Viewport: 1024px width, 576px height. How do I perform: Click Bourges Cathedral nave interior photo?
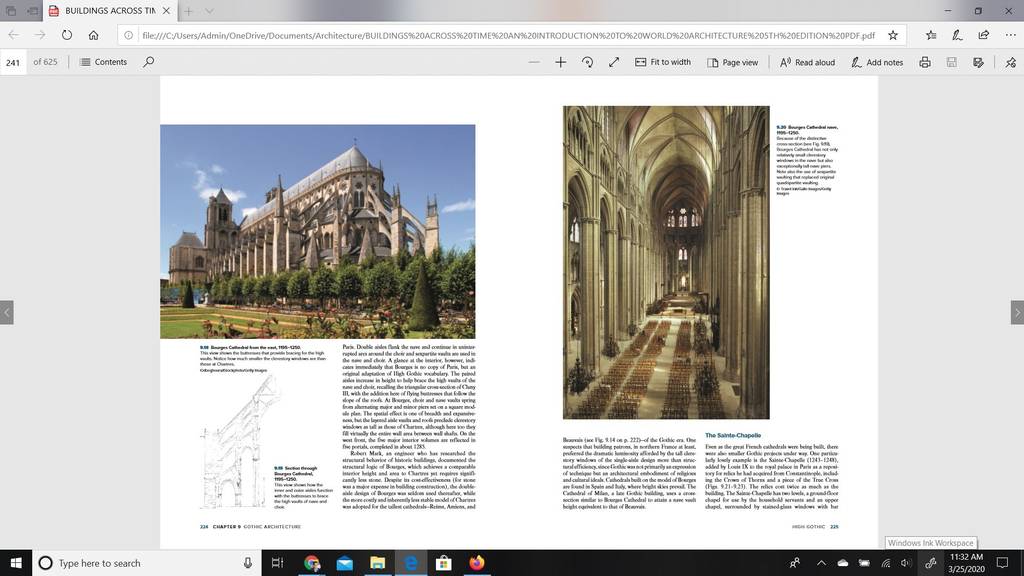click(x=666, y=262)
